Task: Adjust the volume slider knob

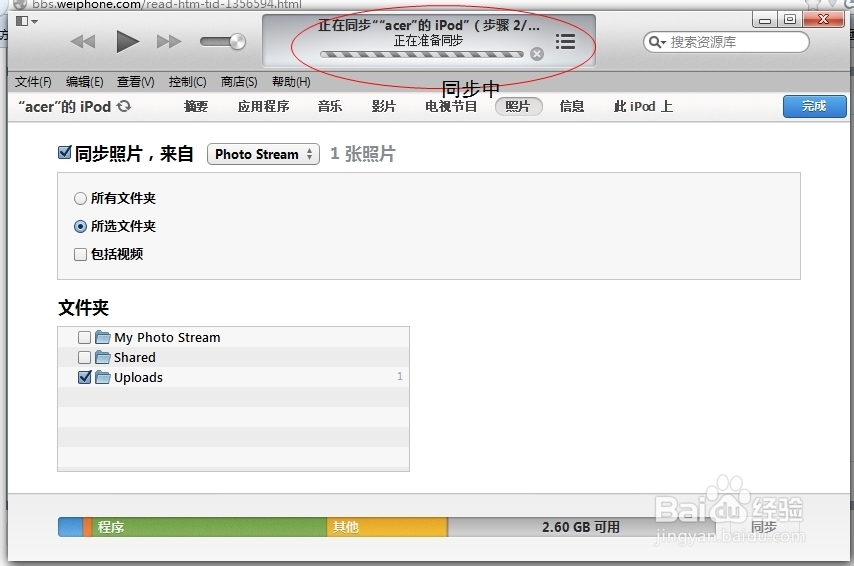Action: coord(237,41)
